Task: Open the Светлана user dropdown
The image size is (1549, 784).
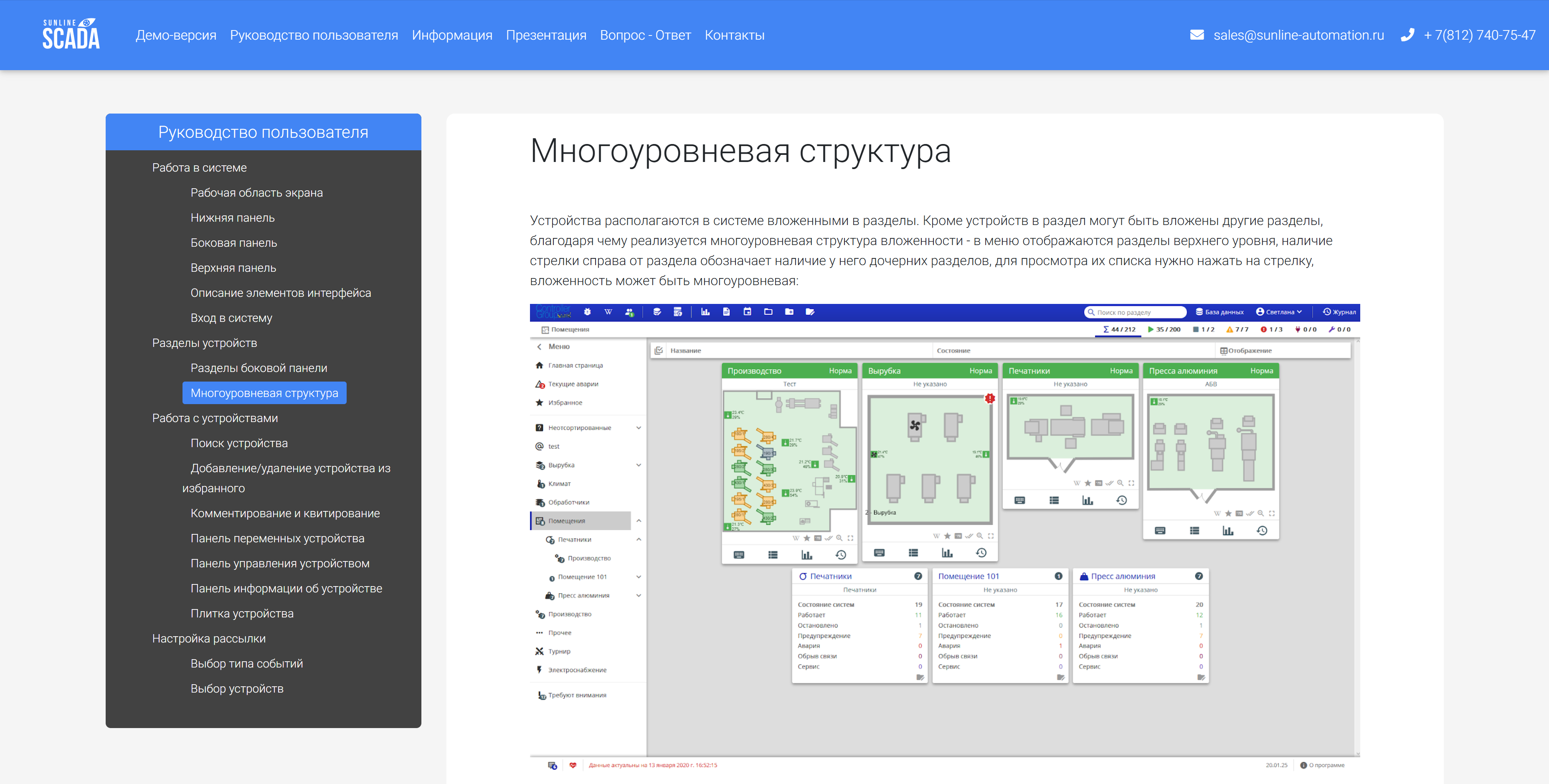Action: click(x=1279, y=312)
